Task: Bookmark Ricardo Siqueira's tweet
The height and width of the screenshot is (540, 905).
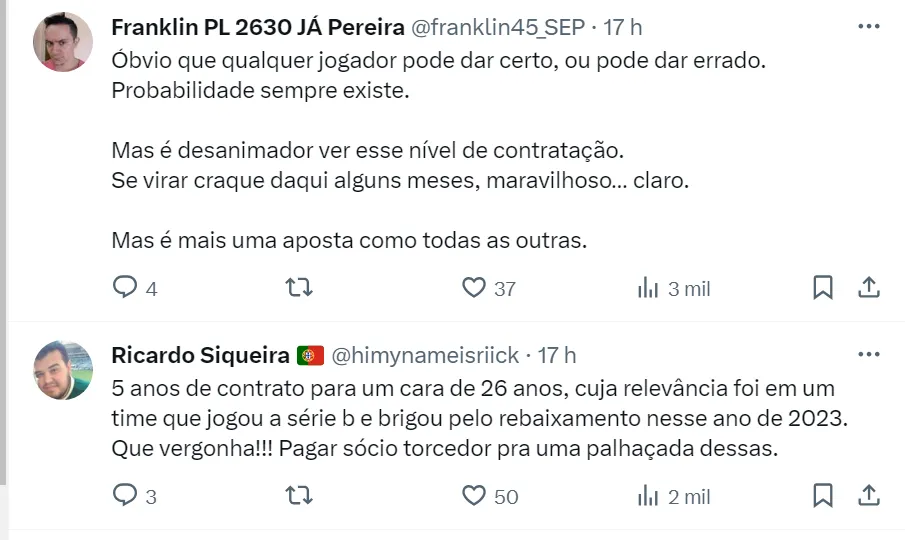Action: 823,495
